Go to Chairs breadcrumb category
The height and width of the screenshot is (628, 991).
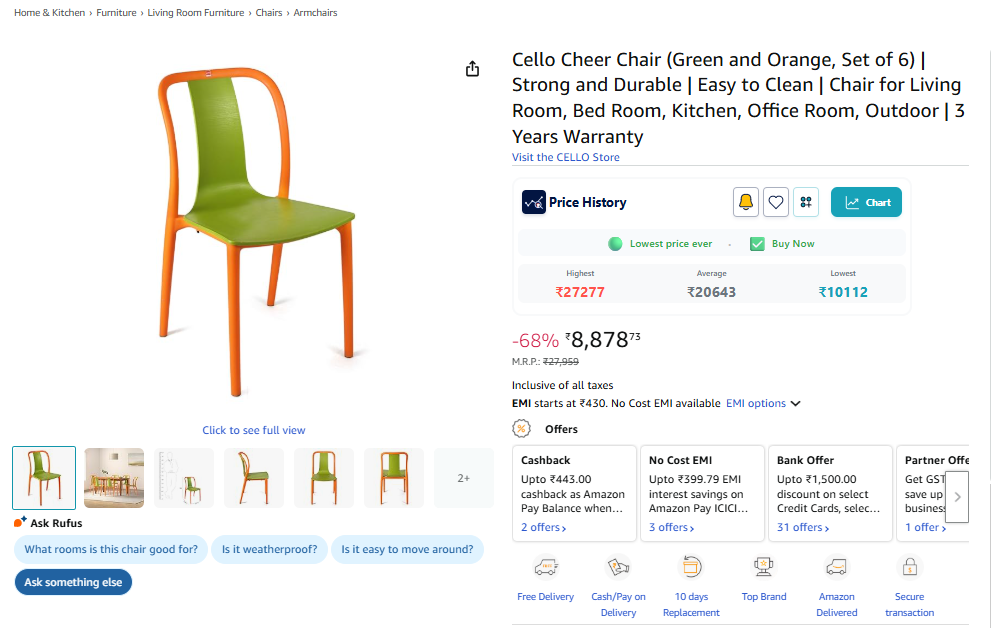tap(269, 13)
